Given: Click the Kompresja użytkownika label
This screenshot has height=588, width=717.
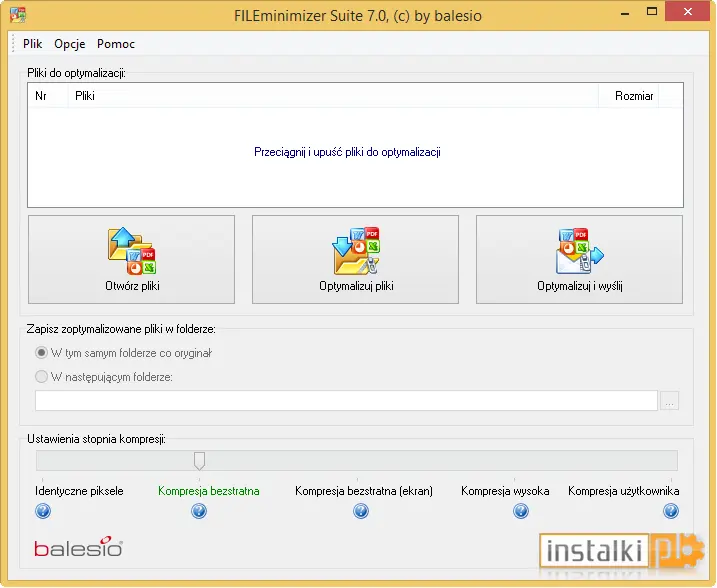Looking at the screenshot, I should point(623,491).
